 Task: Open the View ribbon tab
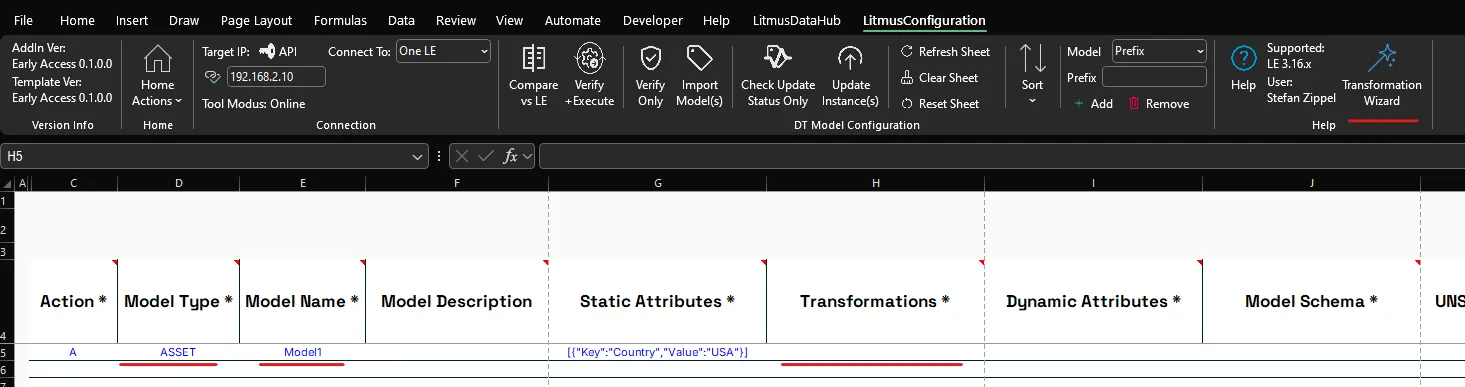coord(510,20)
